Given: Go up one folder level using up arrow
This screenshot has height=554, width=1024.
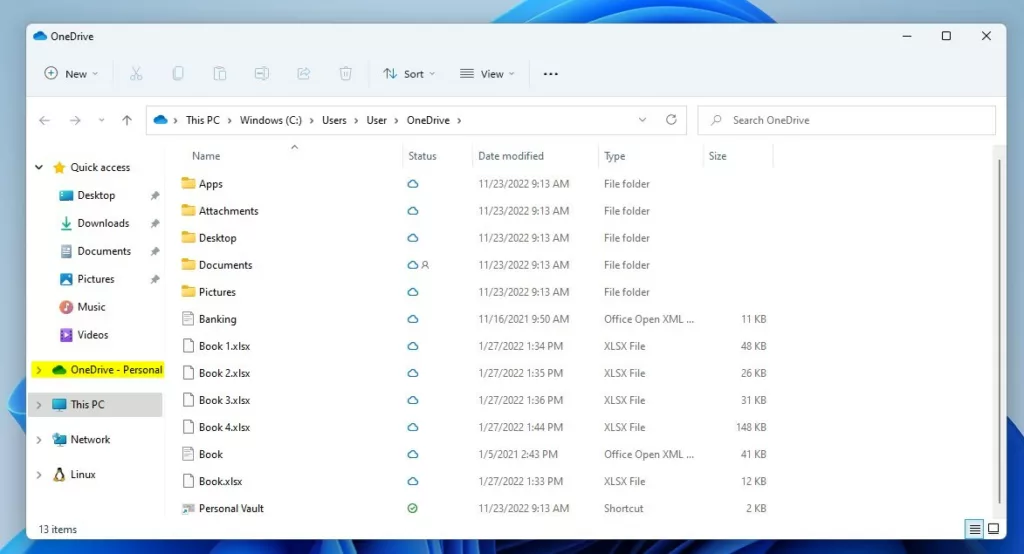Looking at the screenshot, I should coord(127,120).
